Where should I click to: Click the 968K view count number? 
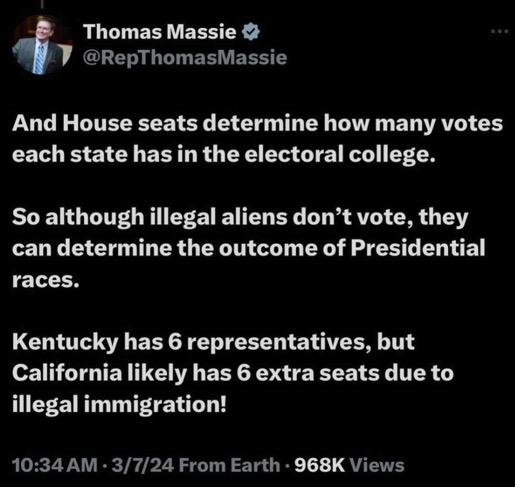[320, 465]
